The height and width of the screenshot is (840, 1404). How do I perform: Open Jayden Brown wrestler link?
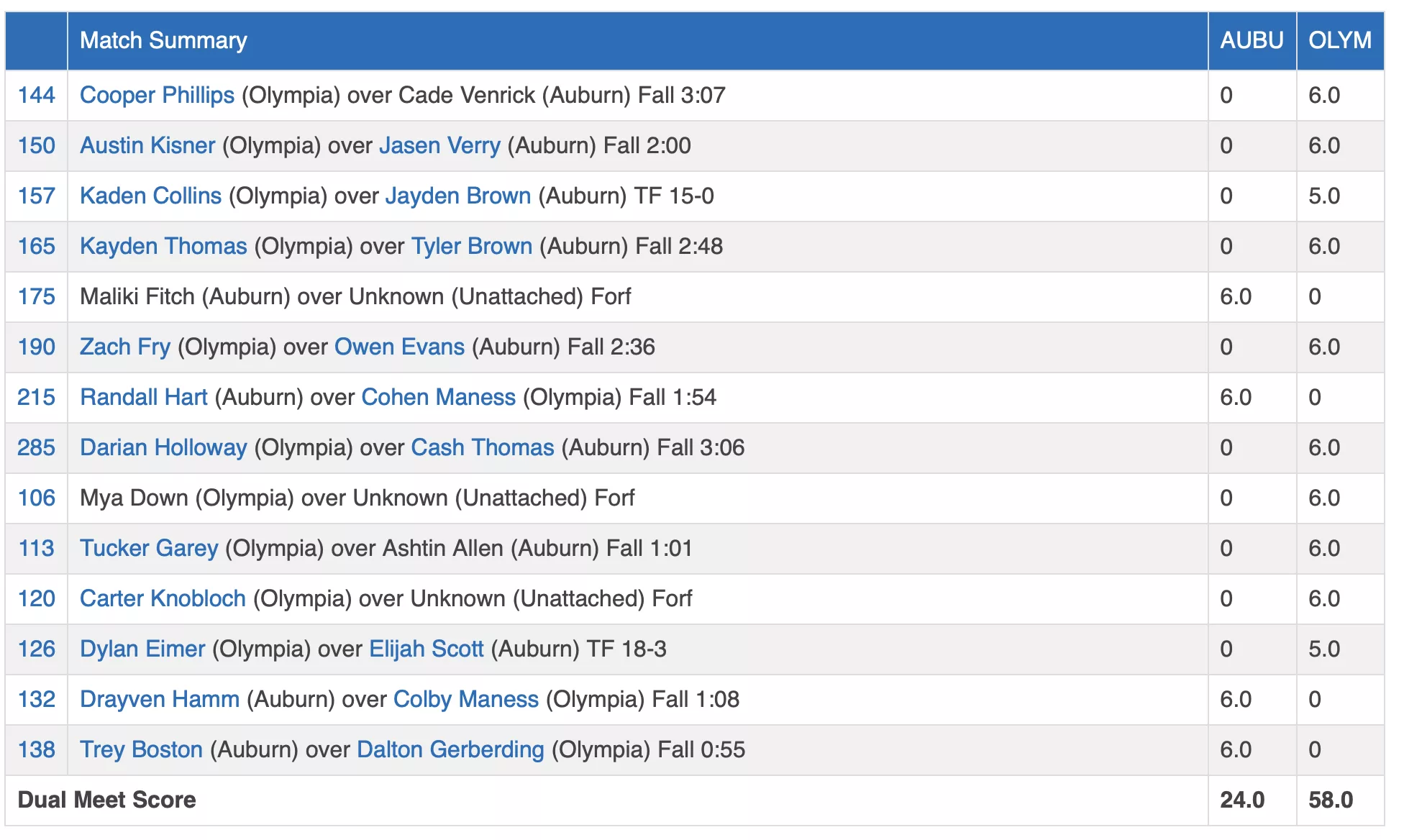point(458,196)
